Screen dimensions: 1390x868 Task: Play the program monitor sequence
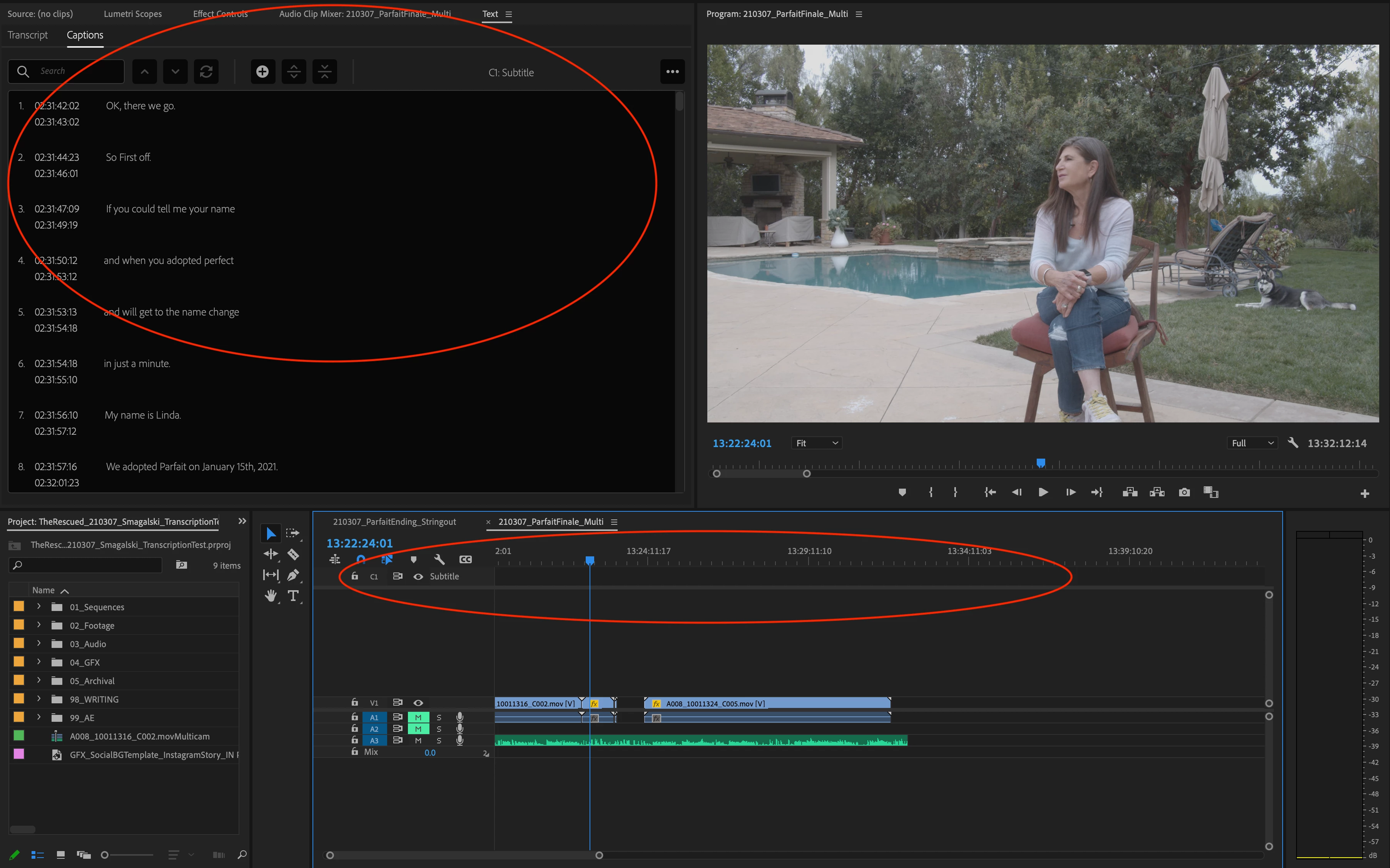click(1043, 492)
